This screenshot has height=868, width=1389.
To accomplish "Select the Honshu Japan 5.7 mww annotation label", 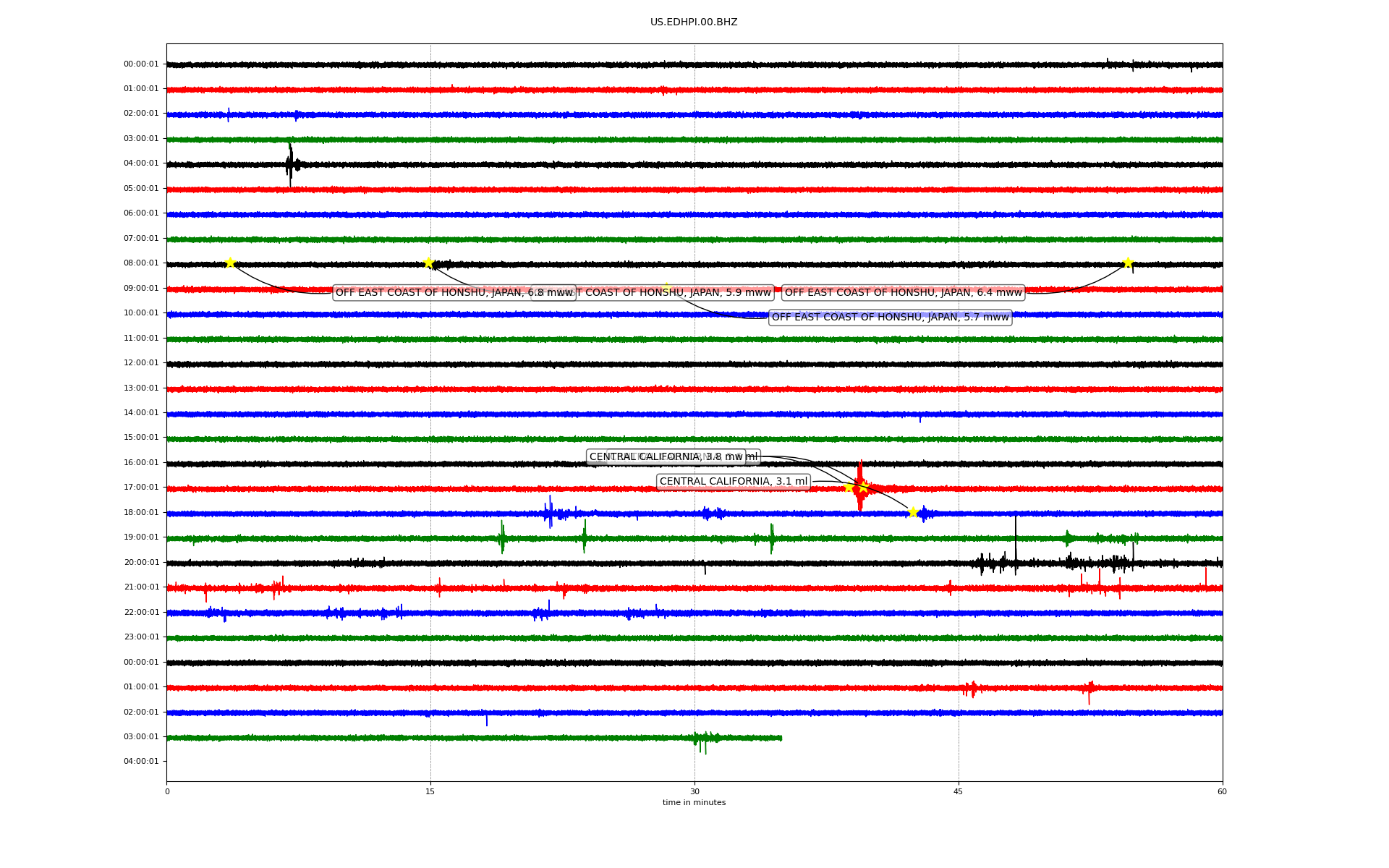I will 890,318.
